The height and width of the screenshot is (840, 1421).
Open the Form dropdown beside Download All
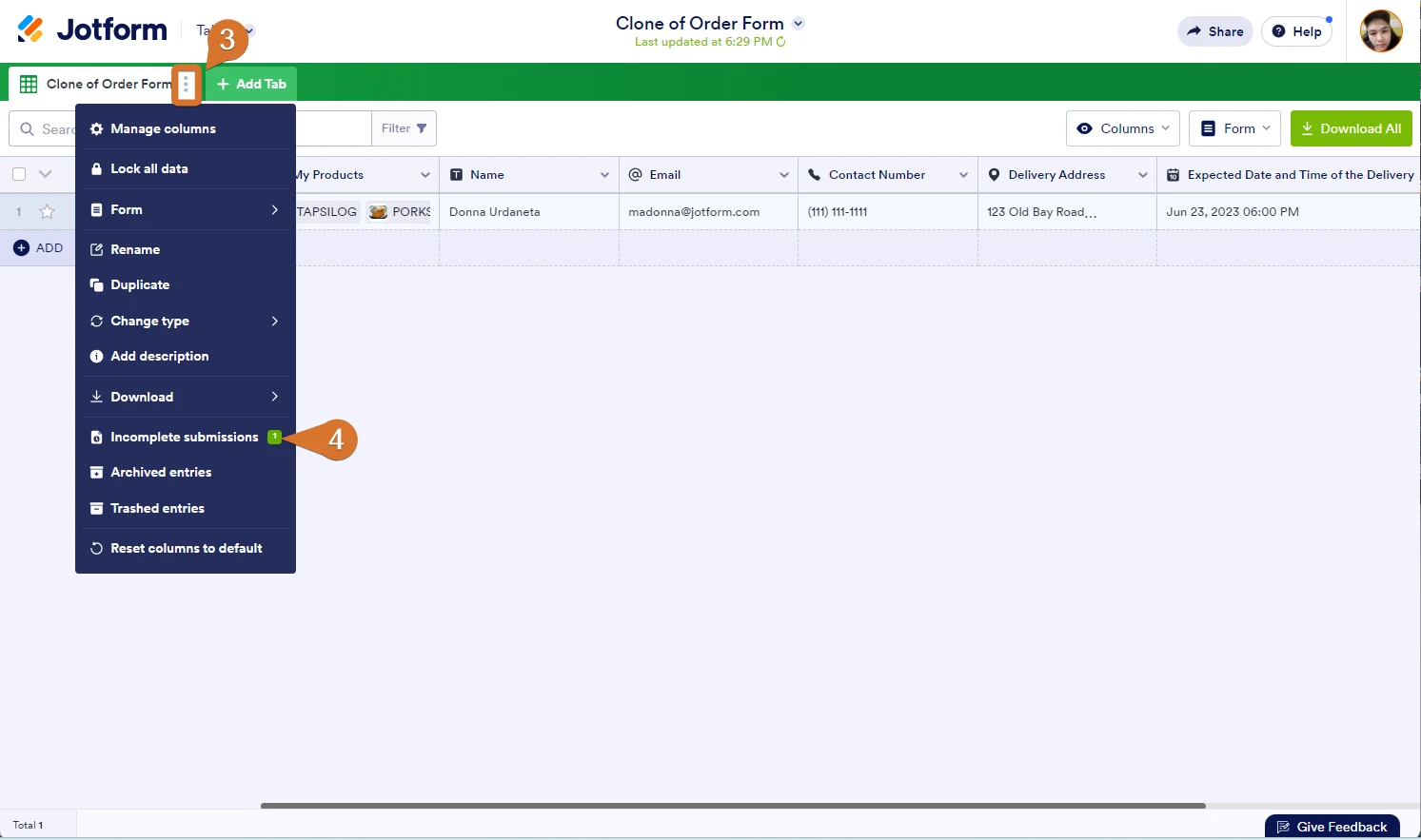point(1234,127)
